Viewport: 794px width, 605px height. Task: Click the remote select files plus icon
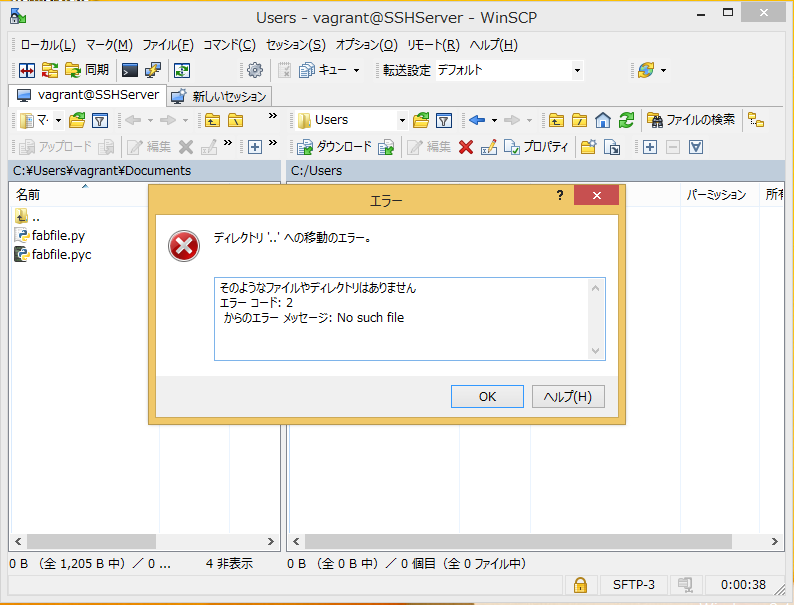pos(650,147)
